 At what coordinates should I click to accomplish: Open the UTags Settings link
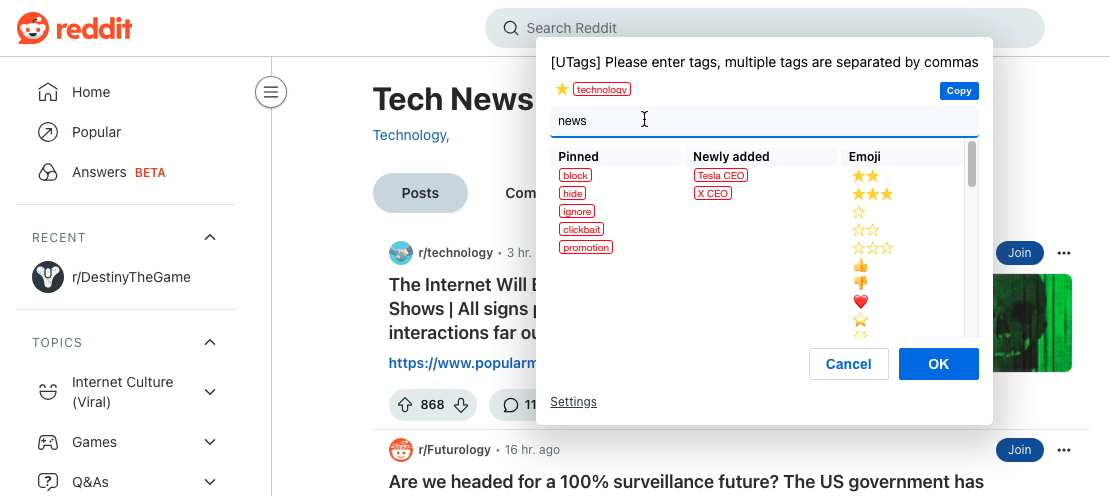coord(573,402)
